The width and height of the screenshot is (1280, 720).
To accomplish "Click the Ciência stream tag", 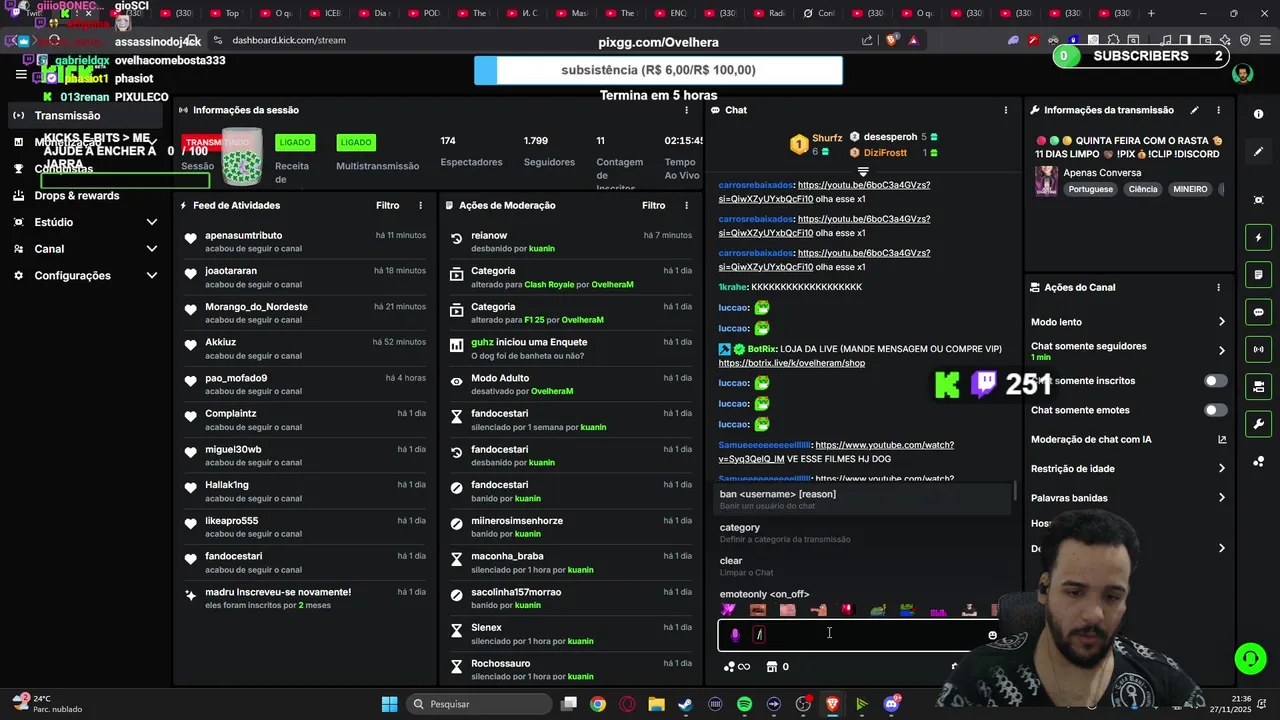I will coord(1143,189).
